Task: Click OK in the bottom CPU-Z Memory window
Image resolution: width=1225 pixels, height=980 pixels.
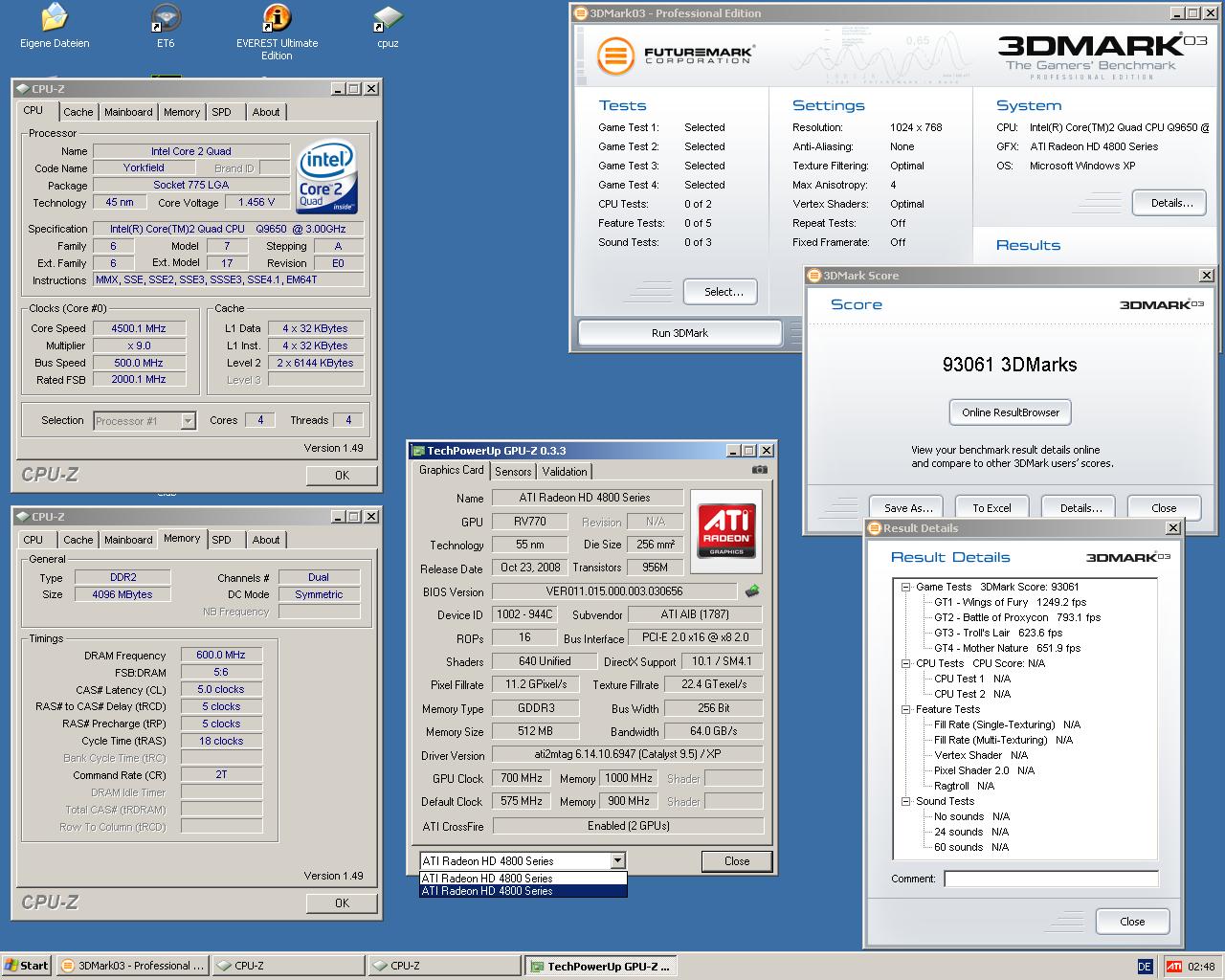Action: (342, 903)
